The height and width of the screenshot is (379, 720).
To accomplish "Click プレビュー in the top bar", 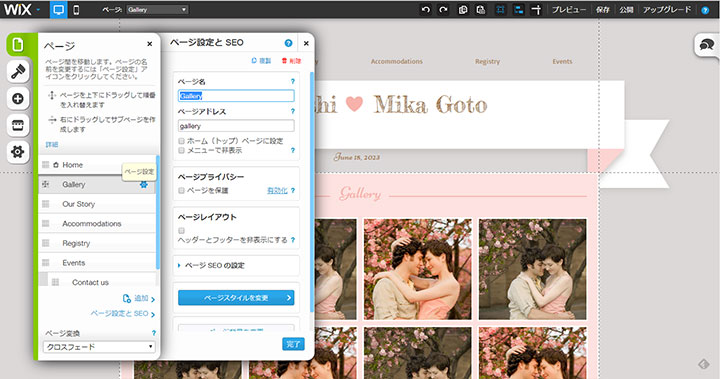I will [568, 10].
